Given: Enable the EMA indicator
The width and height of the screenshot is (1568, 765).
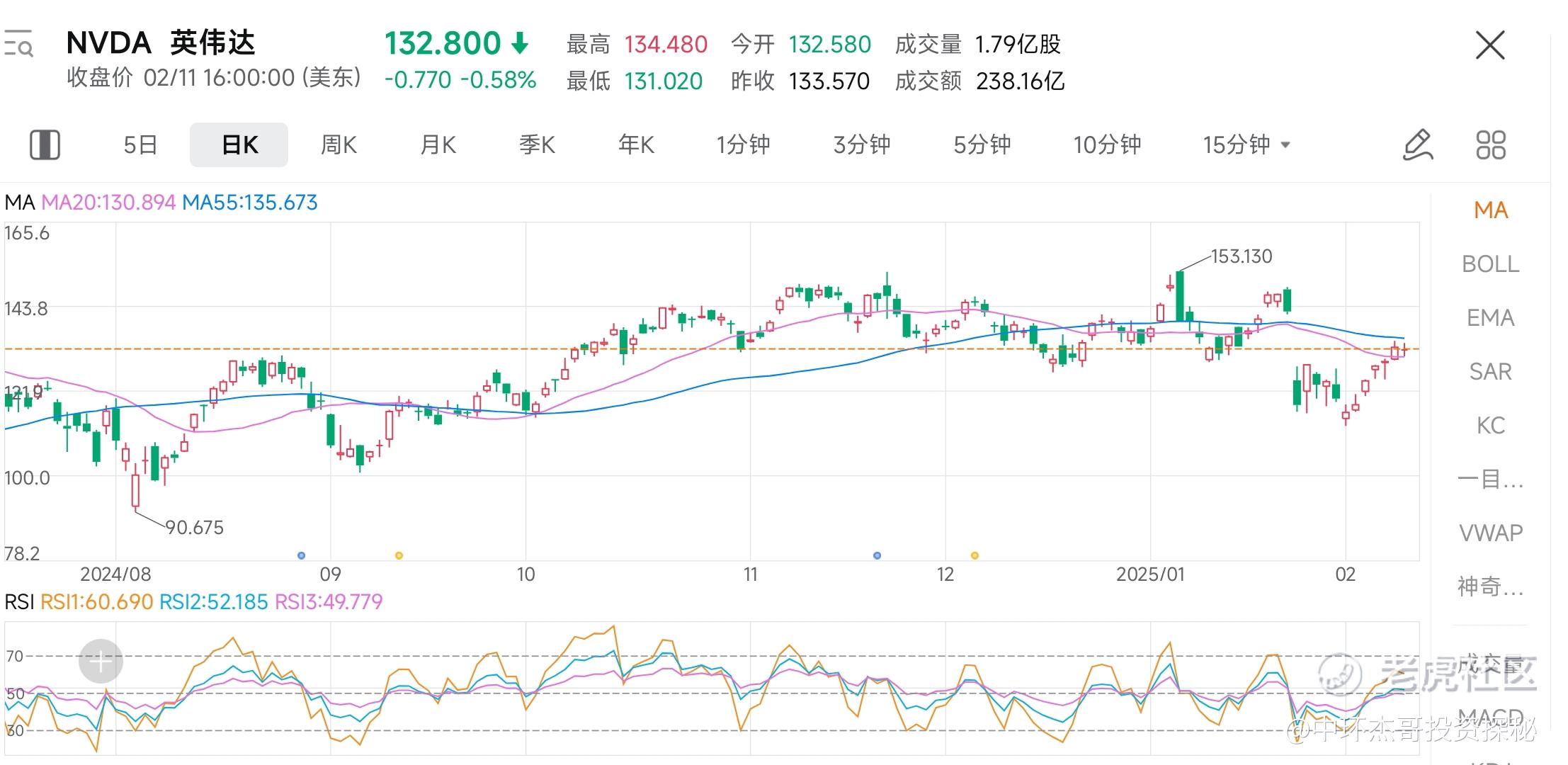Looking at the screenshot, I should tap(1490, 318).
